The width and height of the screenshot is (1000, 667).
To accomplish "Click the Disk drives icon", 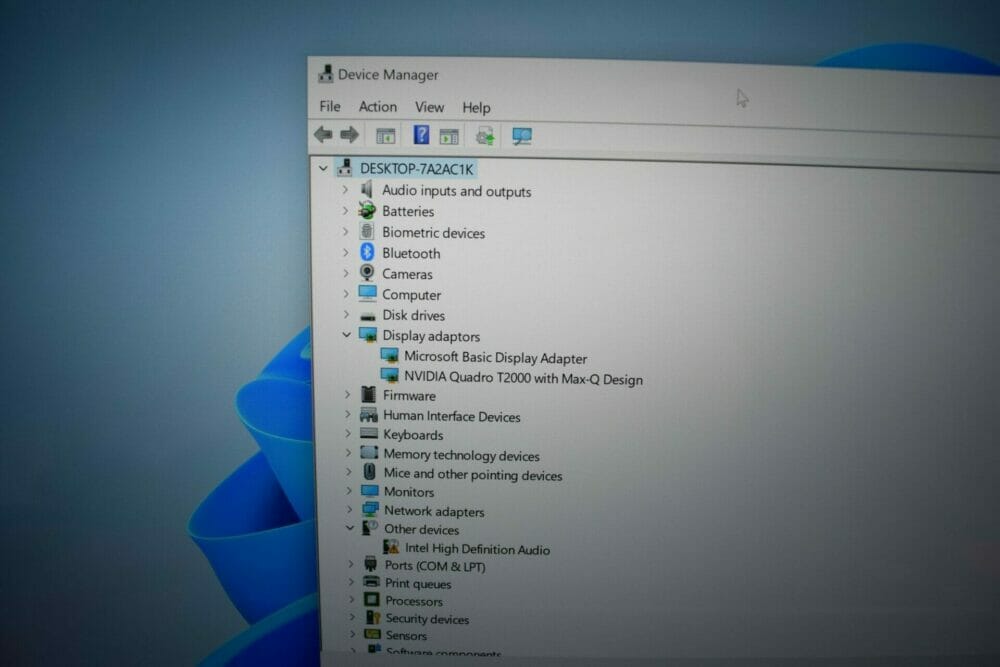I will coord(367,316).
